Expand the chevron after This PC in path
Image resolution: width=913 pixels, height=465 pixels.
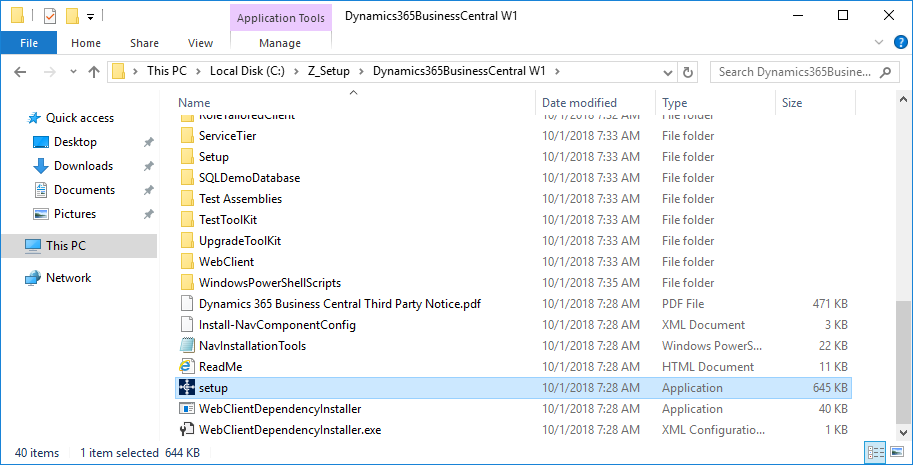tap(198, 72)
